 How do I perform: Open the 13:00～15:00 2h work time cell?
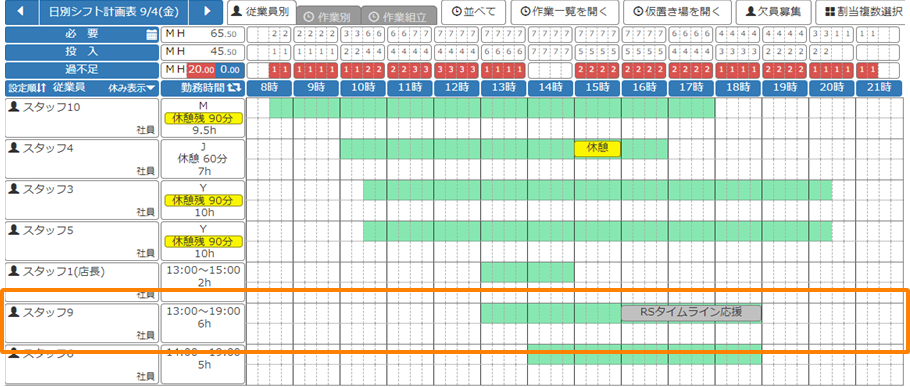(x=203, y=281)
